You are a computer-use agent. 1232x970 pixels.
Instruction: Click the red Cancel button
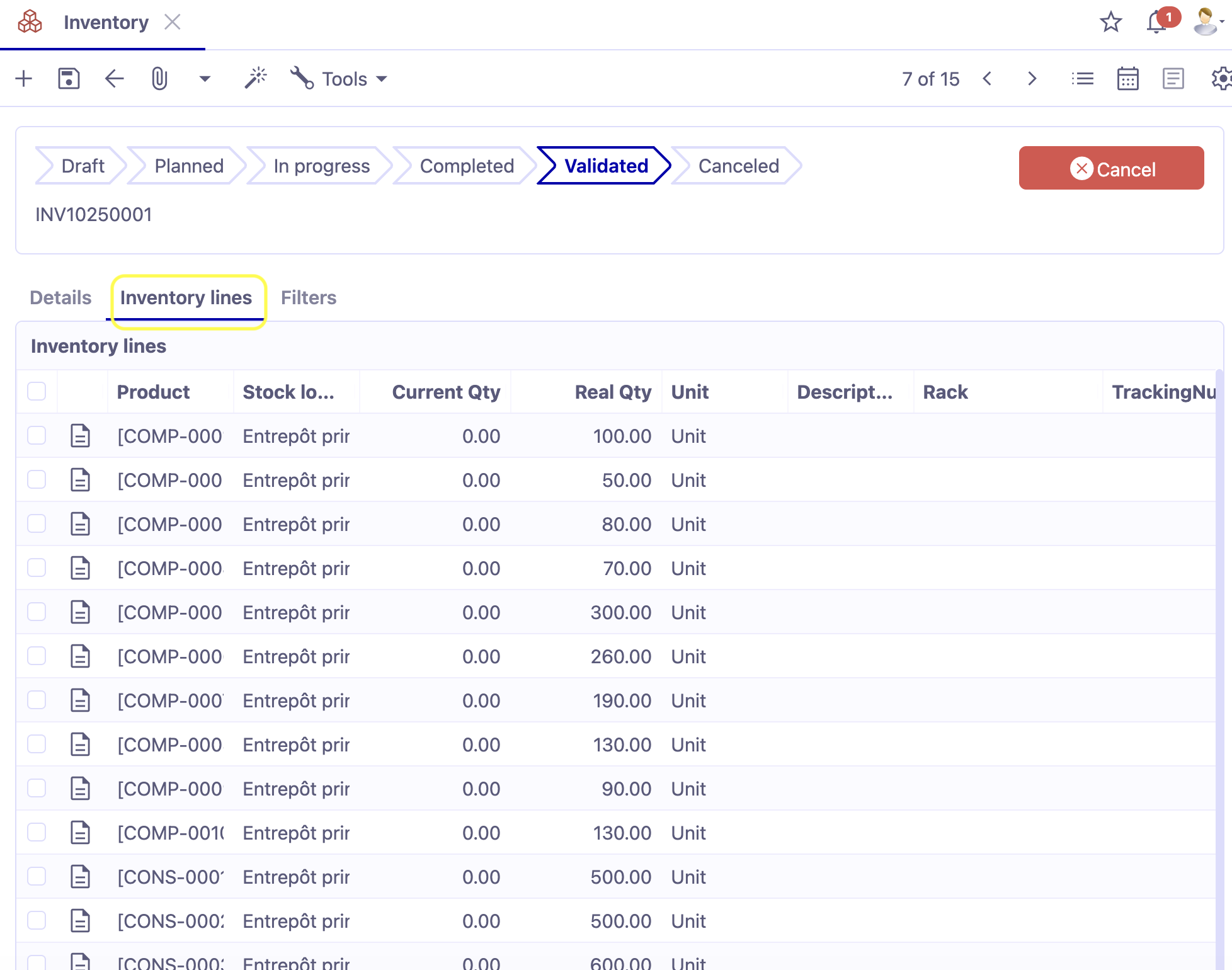click(x=1112, y=168)
